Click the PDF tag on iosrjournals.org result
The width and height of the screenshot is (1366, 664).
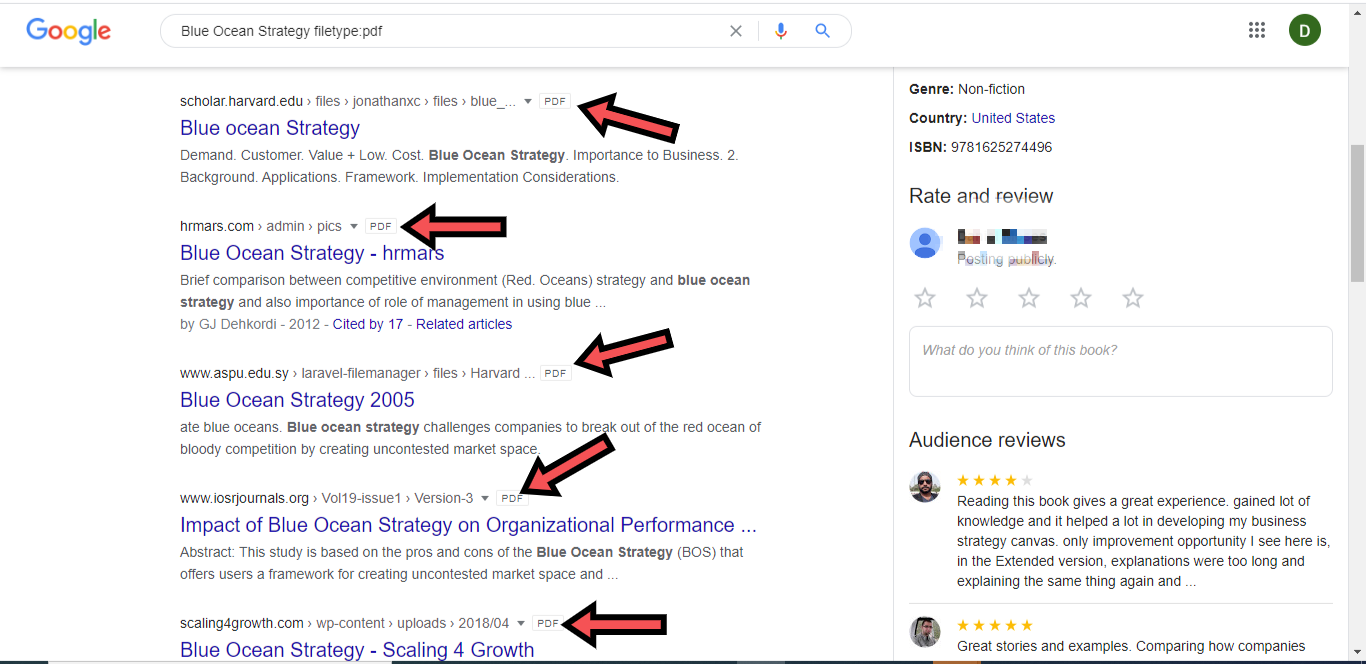(512, 498)
